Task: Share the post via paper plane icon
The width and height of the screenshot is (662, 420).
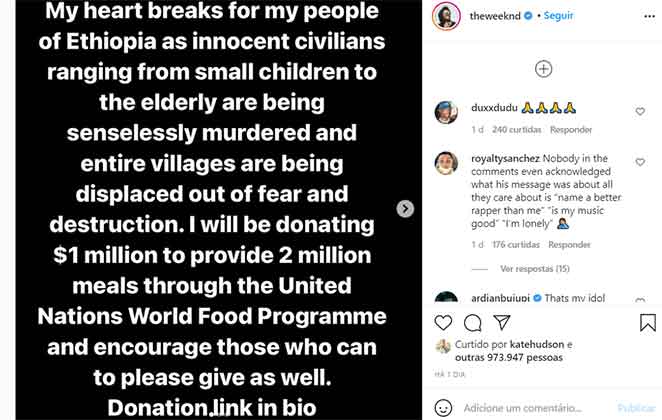Action: (x=503, y=323)
